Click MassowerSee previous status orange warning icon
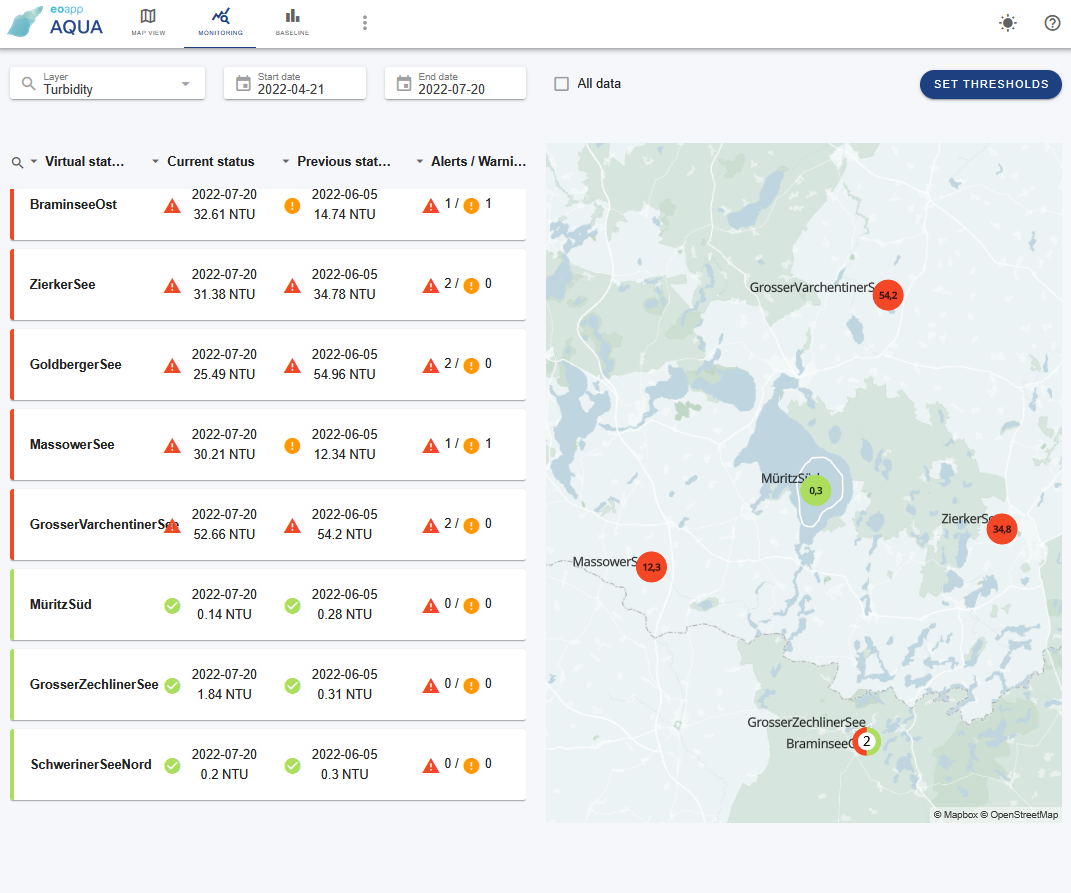Viewport: 1071px width, 893px height. 292,445
